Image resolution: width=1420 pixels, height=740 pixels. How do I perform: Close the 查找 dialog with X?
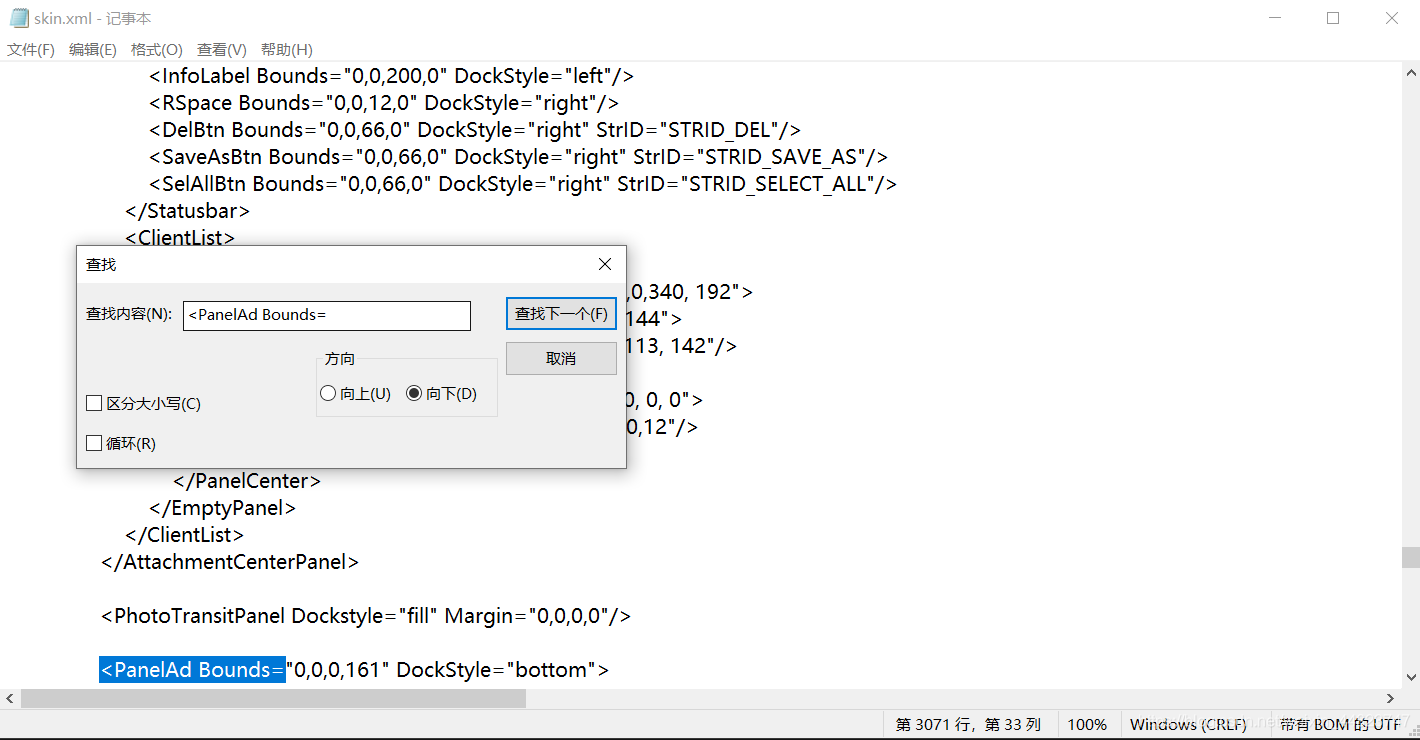coord(604,264)
